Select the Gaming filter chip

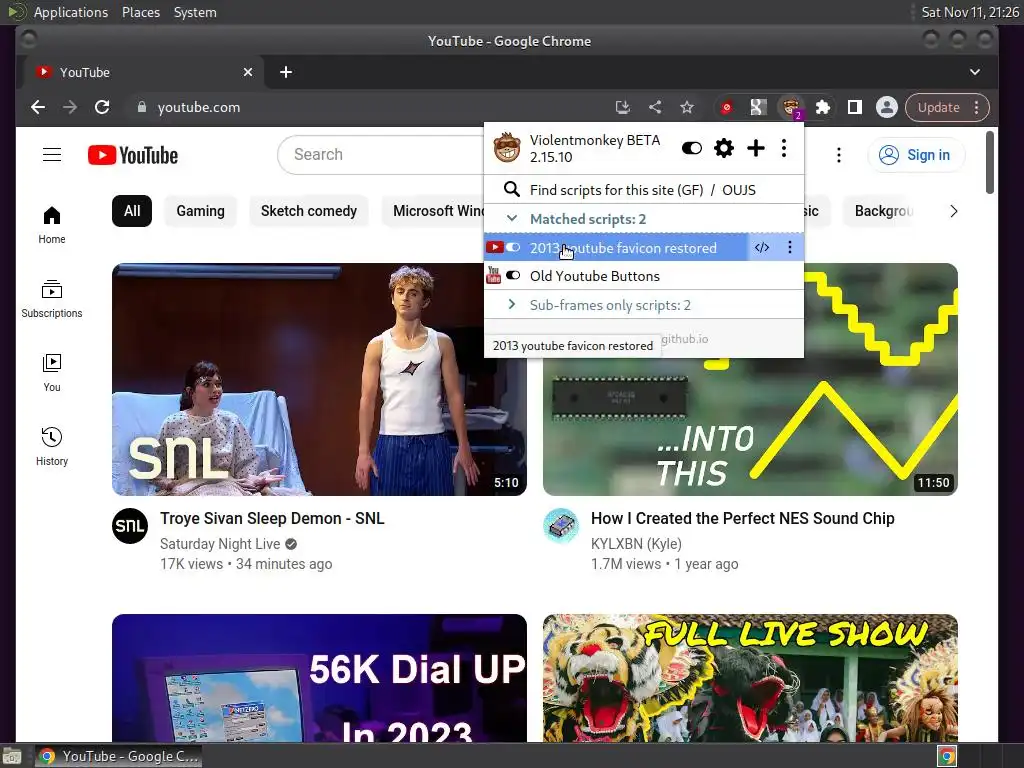200,211
